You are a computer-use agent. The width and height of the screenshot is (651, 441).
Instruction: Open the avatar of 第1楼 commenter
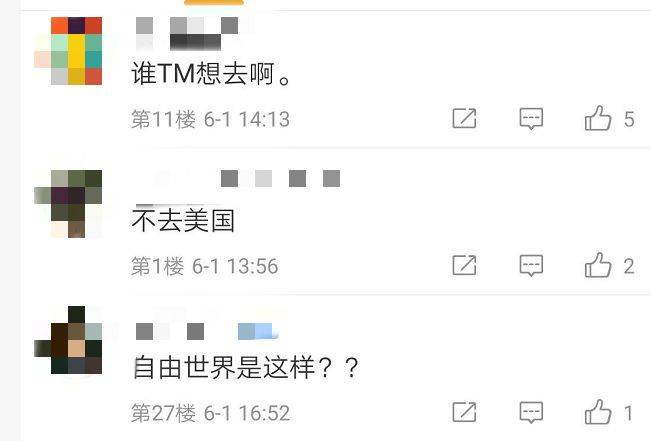coord(68,203)
